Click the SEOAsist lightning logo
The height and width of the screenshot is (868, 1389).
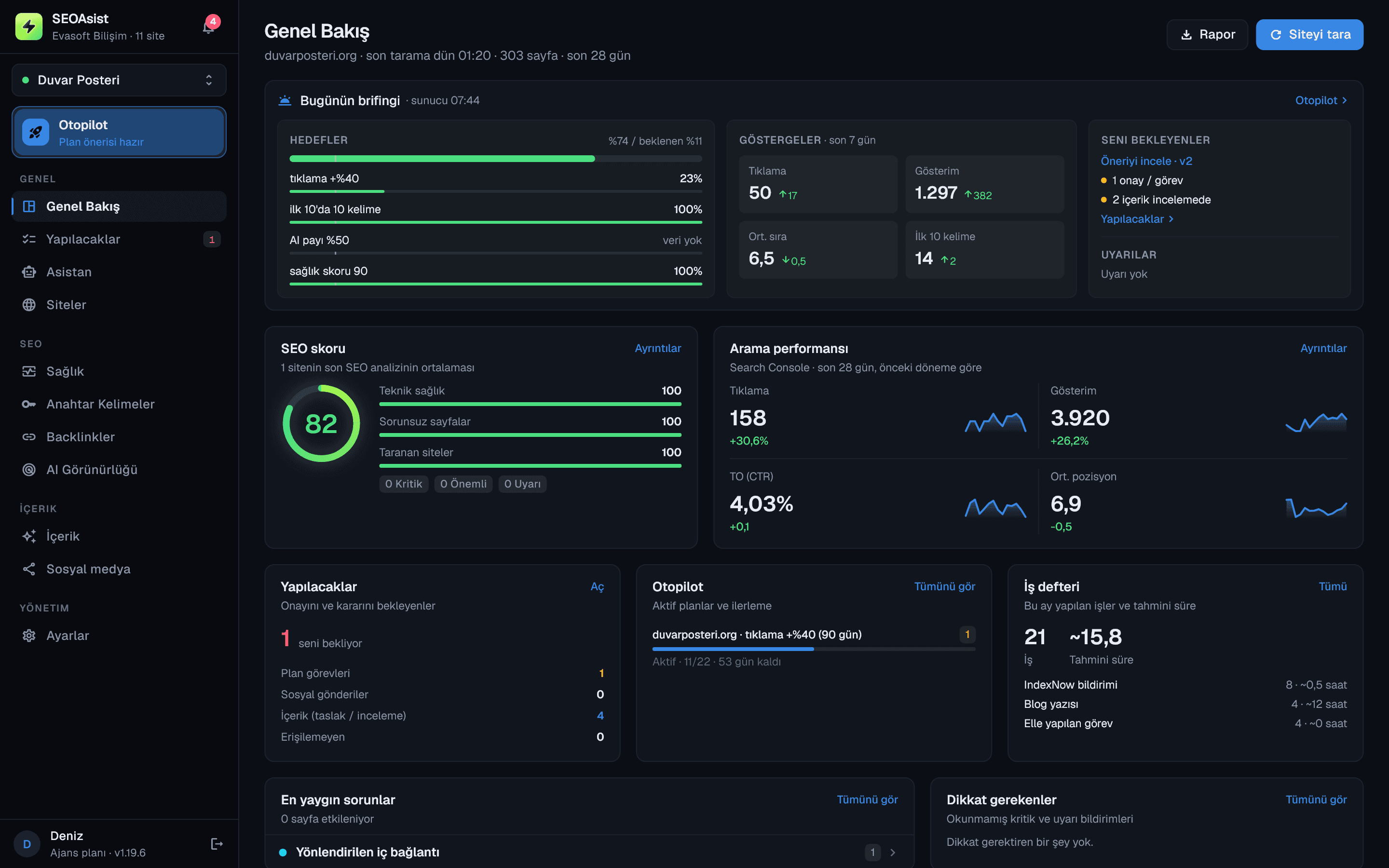click(29, 27)
